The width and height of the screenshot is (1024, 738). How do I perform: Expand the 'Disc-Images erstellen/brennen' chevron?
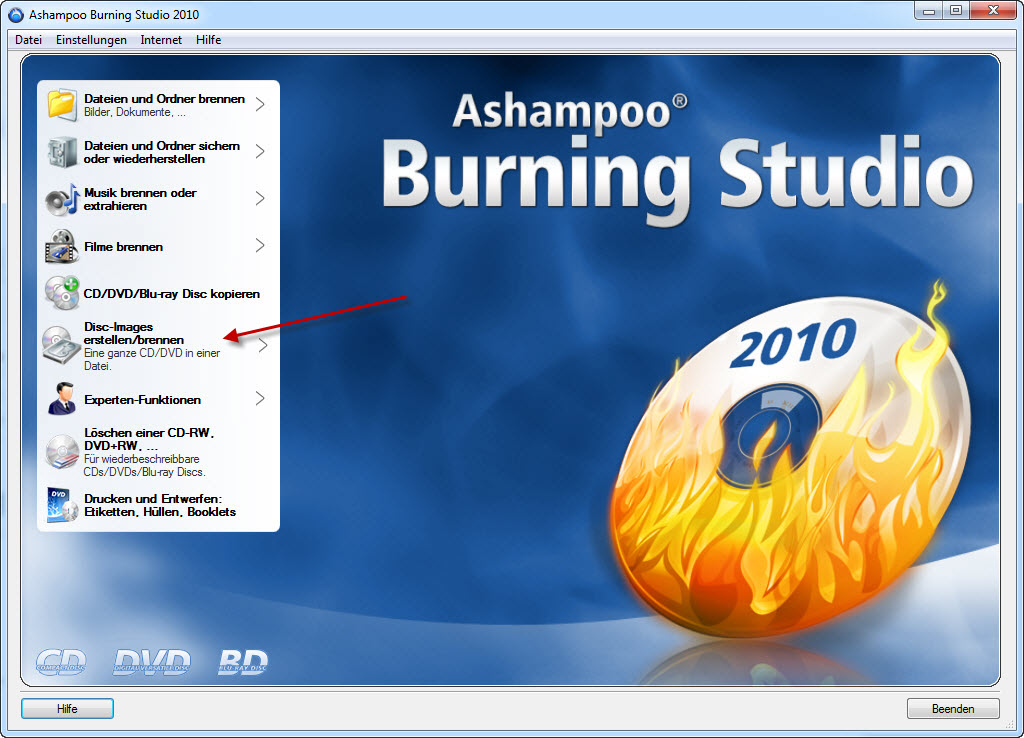pos(263,345)
